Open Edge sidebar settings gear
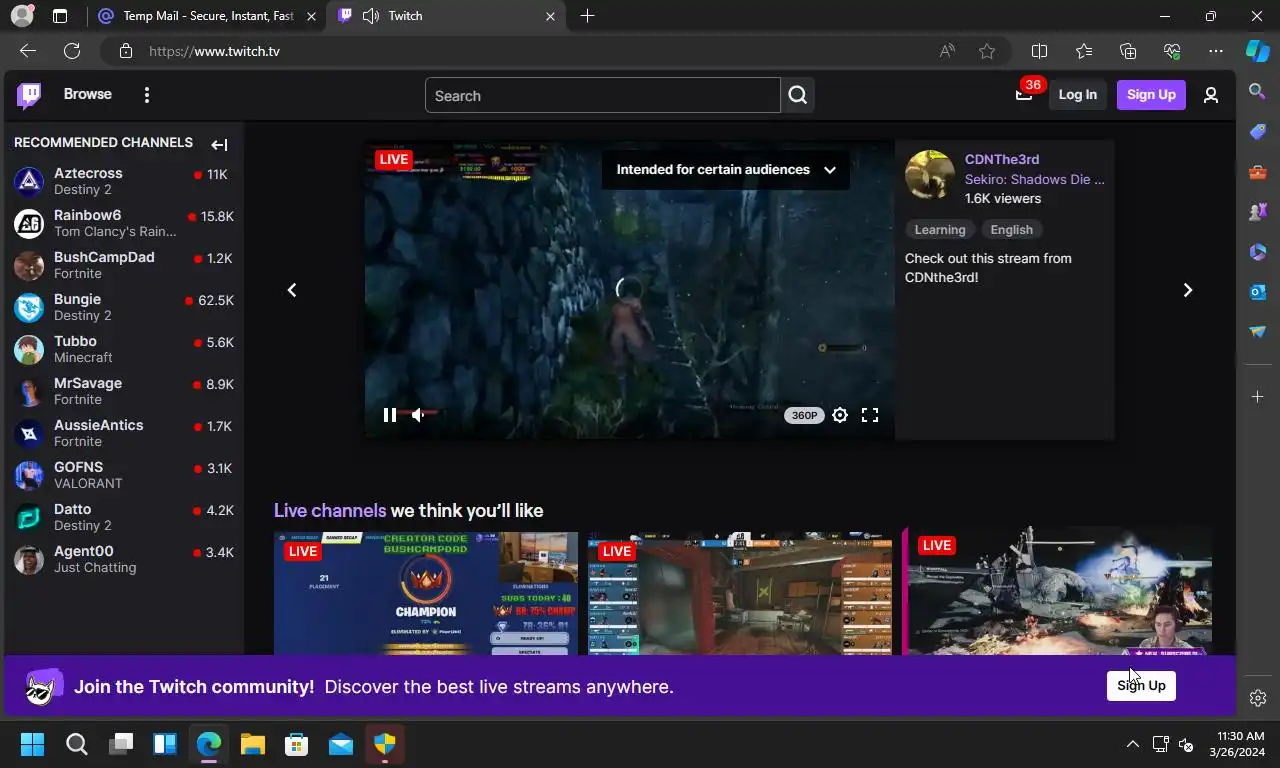 1258,698
